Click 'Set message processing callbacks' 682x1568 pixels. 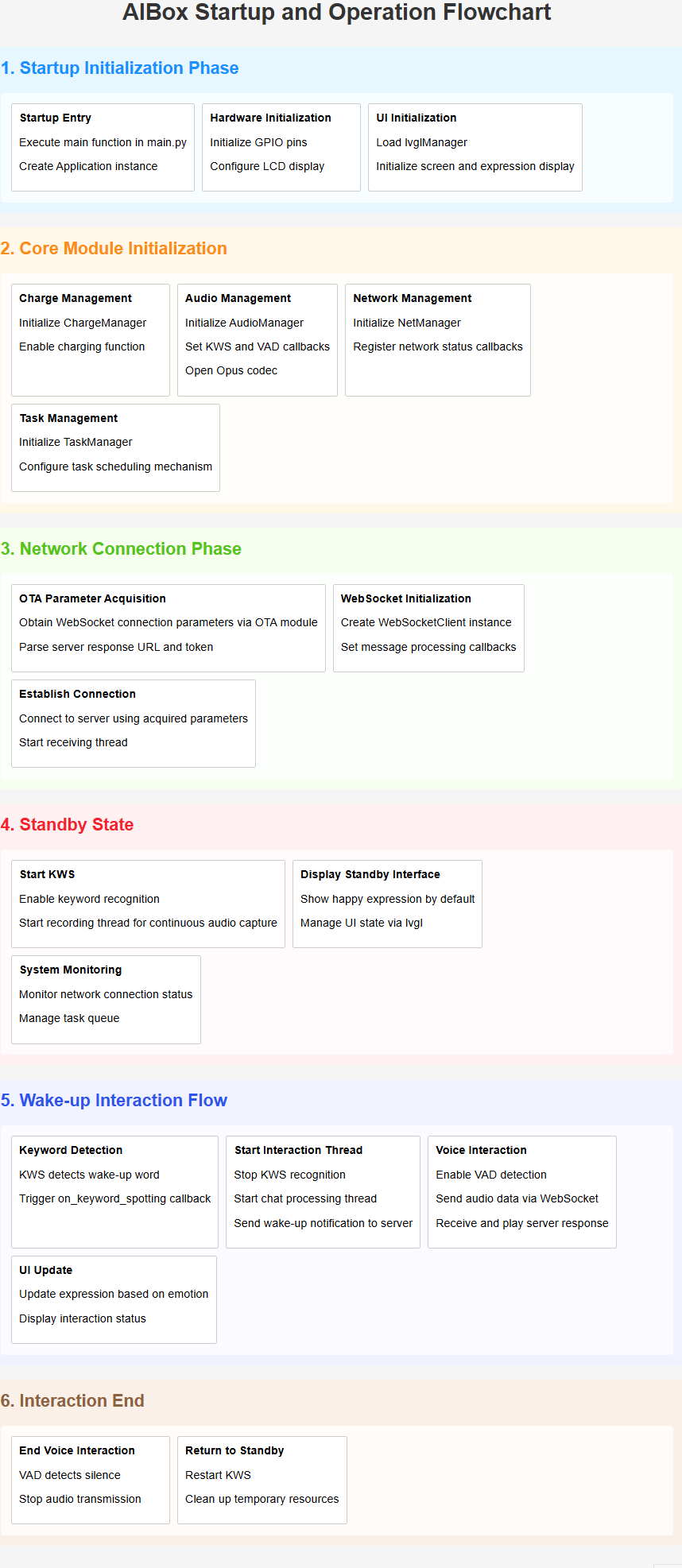click(428, 647)
